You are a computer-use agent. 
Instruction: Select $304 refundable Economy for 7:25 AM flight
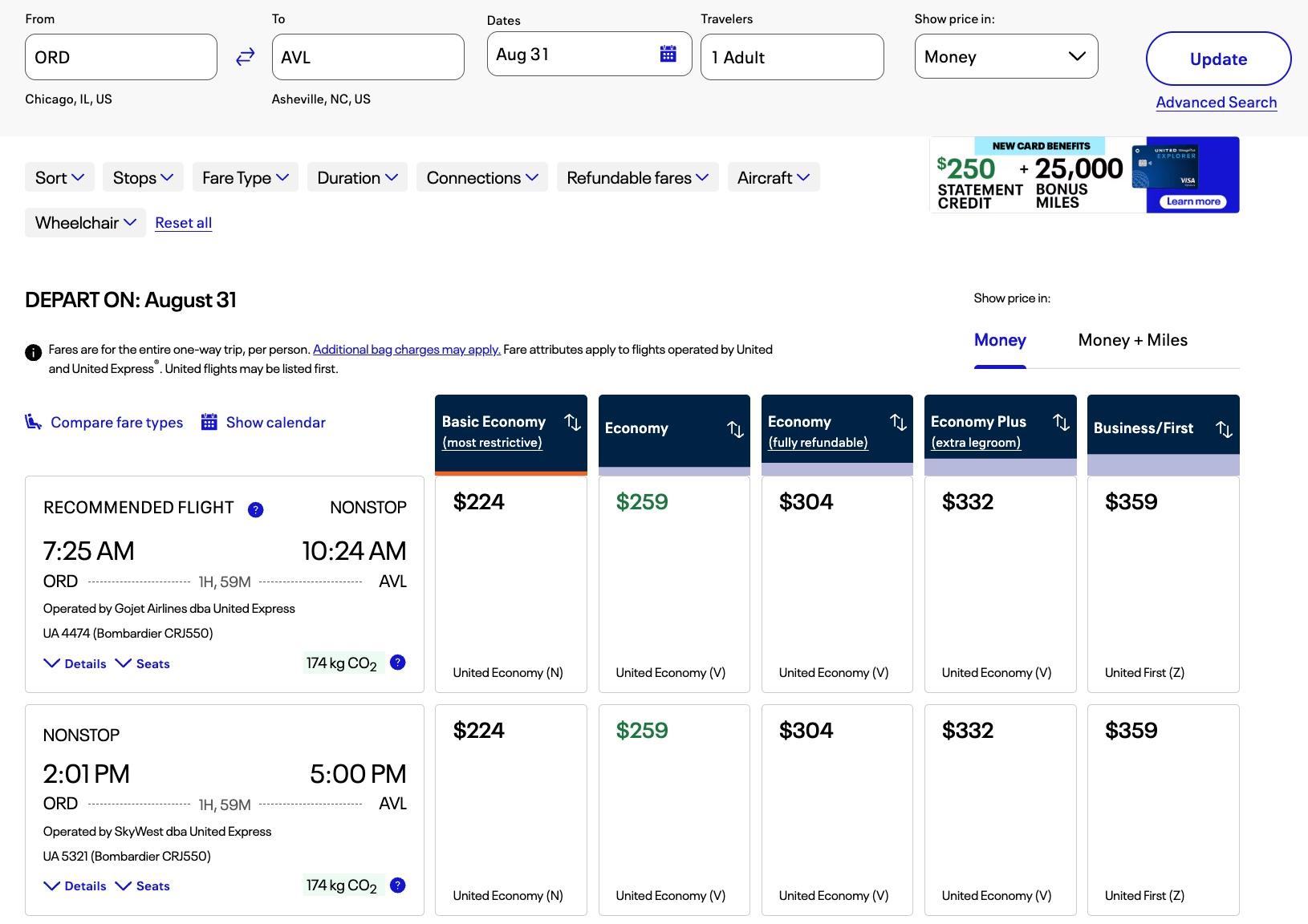837,585
